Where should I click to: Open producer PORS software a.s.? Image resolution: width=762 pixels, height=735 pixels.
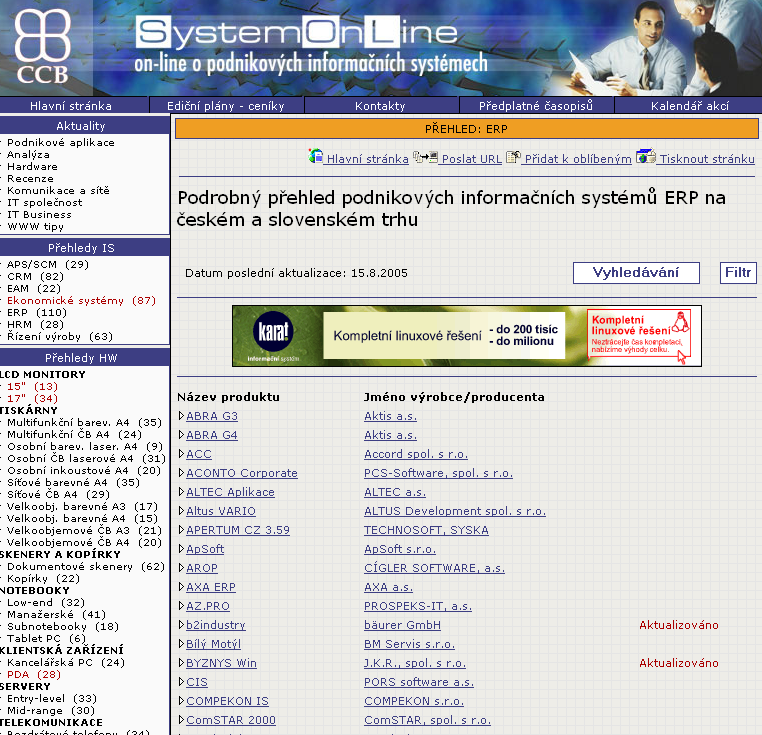point(419,682)
